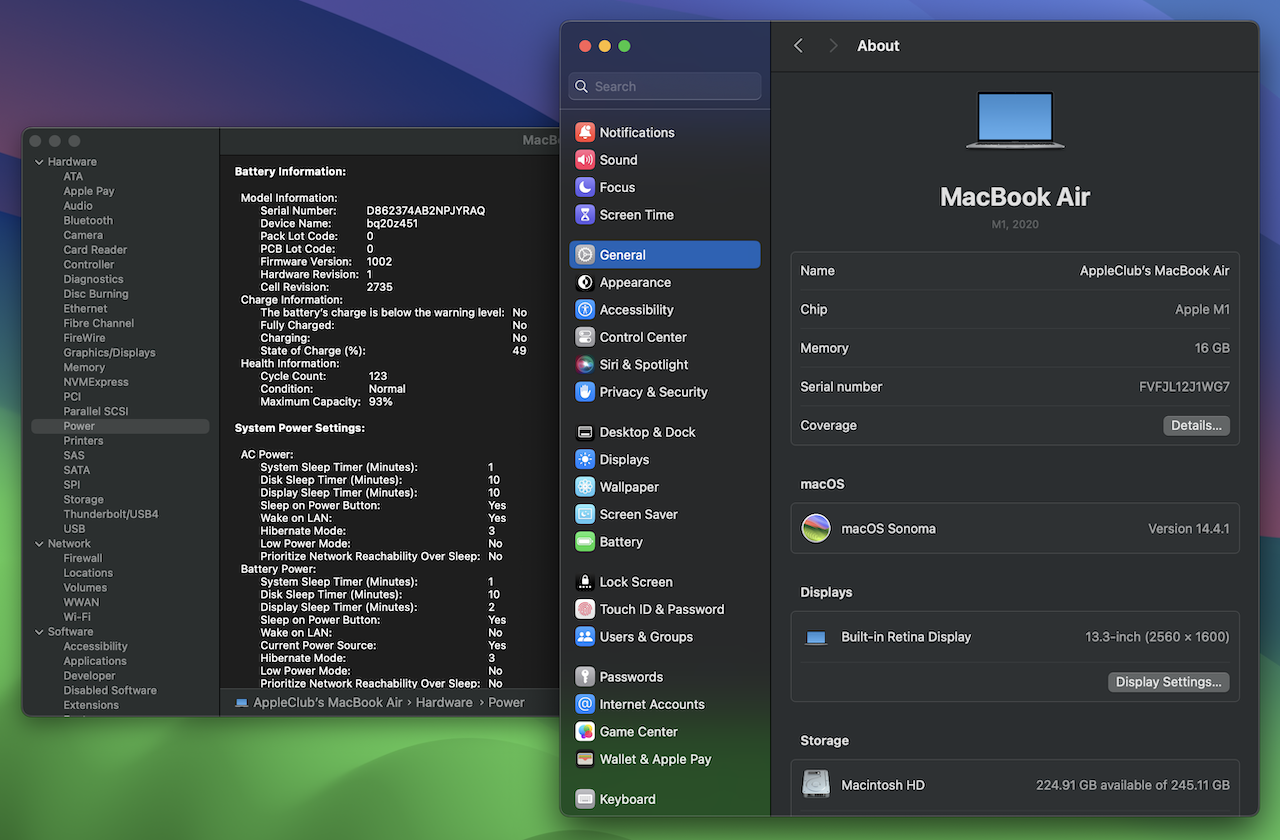Select Bluetooth in System Information sidebar

pos(88,221)
